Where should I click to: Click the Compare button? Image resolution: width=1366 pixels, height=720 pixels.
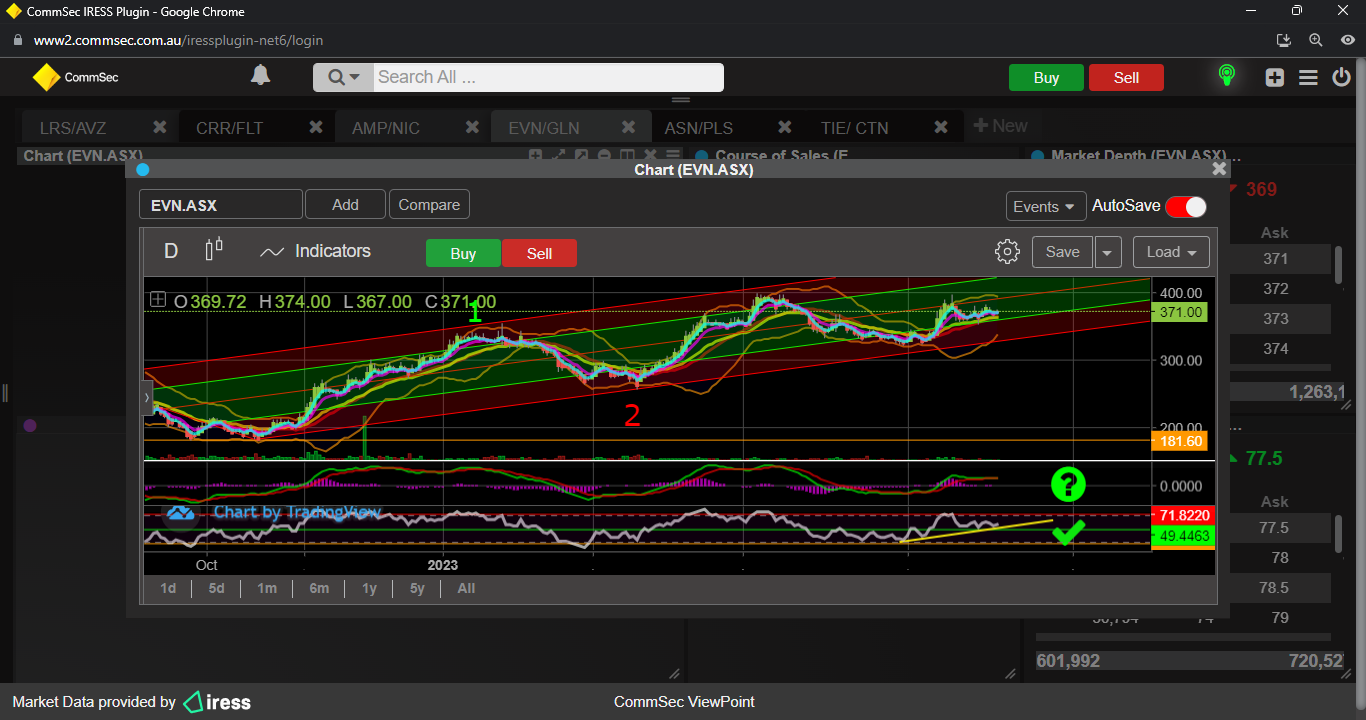[x=429, y=204]
